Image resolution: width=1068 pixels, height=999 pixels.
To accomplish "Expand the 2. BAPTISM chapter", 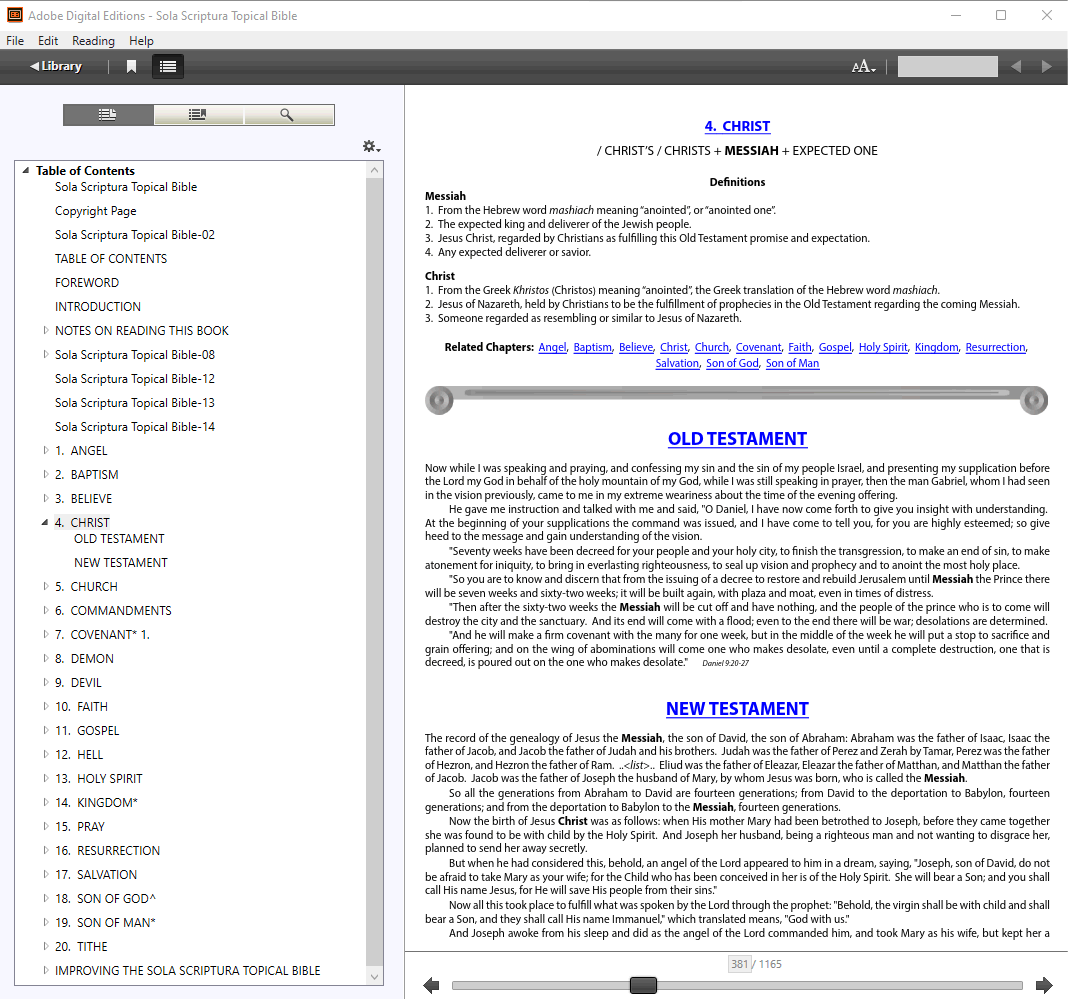I will coord(46,474).
